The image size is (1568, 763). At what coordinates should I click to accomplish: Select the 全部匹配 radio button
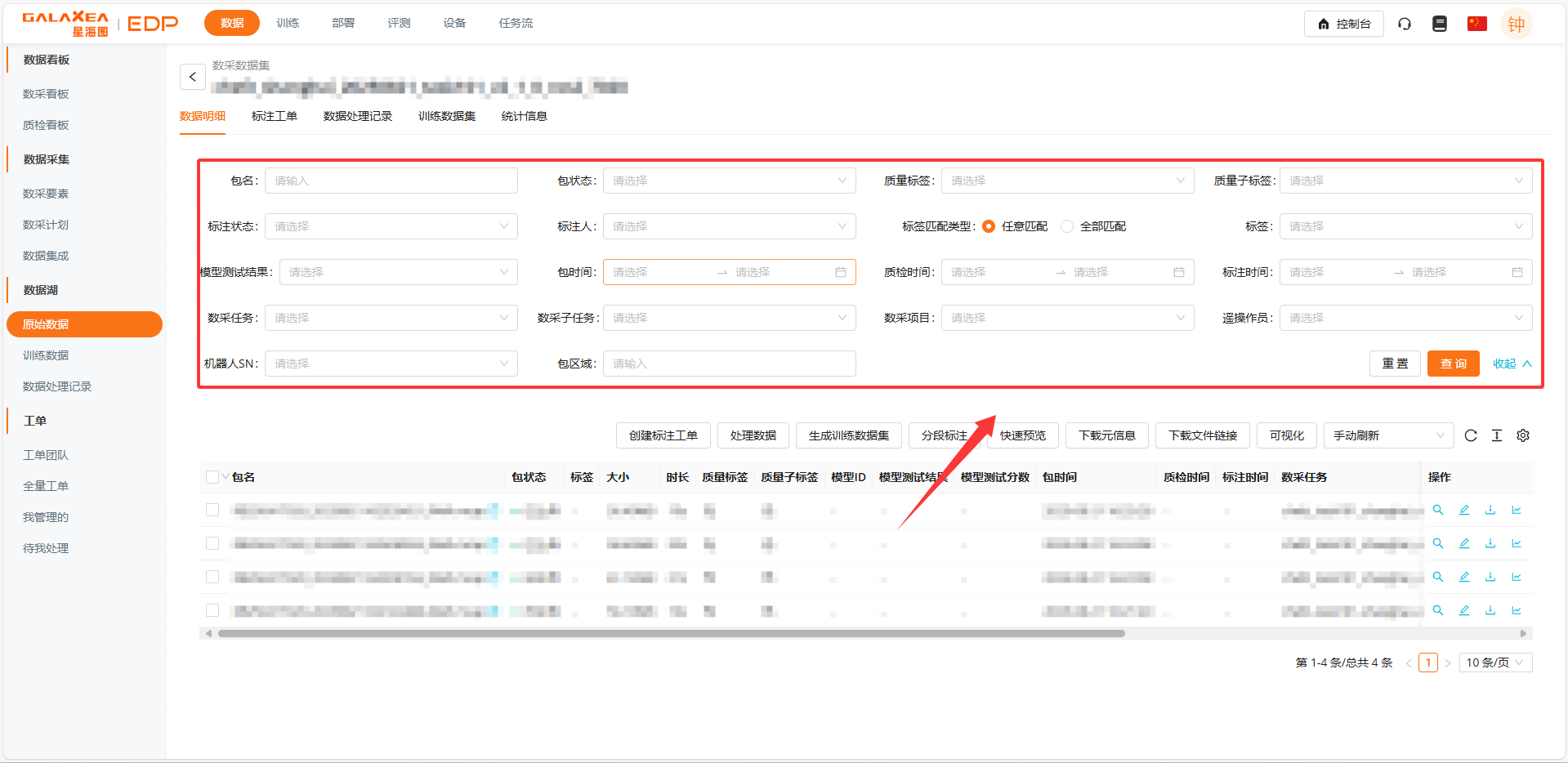tap(1067, 226)
